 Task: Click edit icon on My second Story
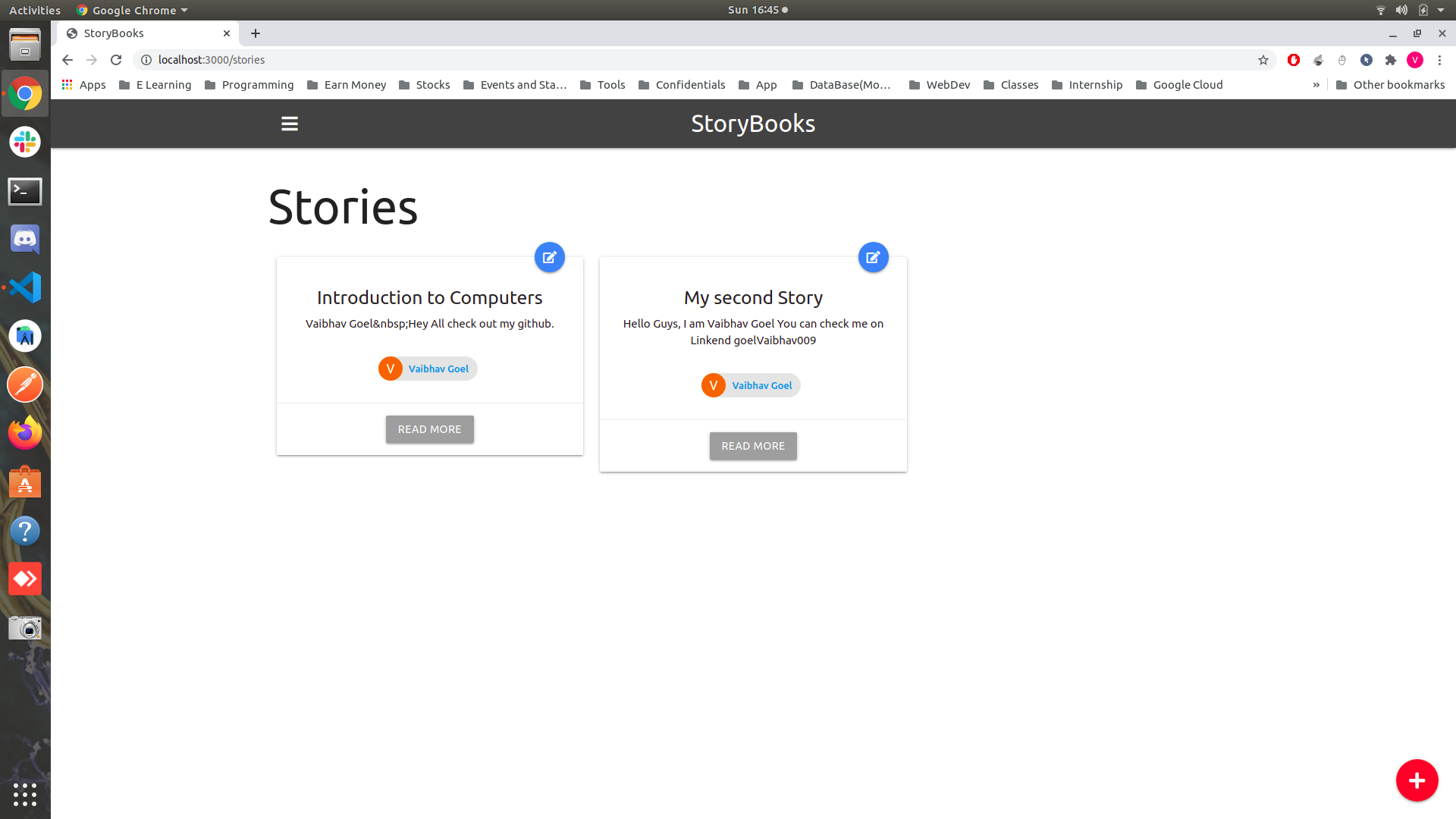873,257
